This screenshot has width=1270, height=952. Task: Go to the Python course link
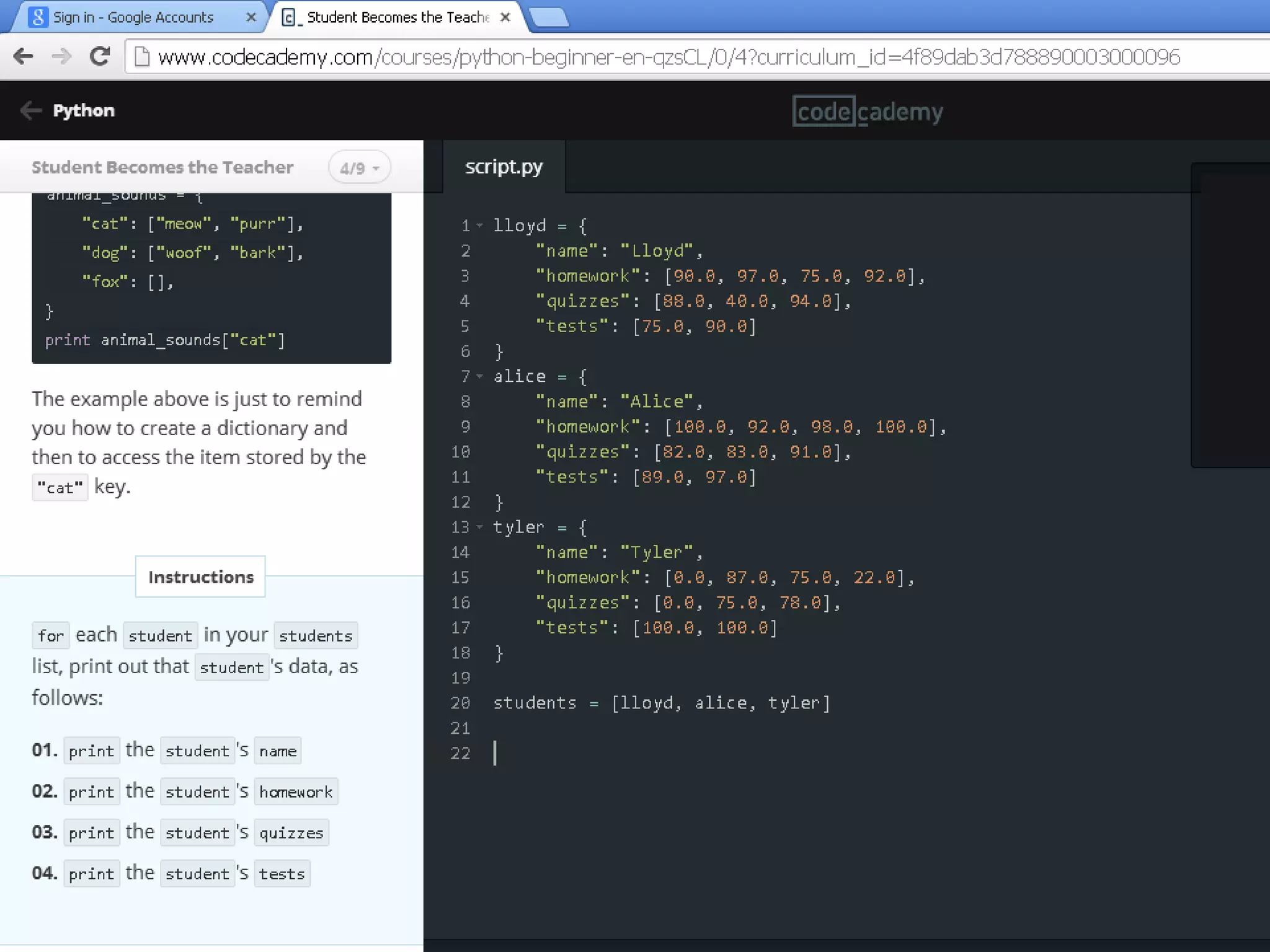(84, 110)
